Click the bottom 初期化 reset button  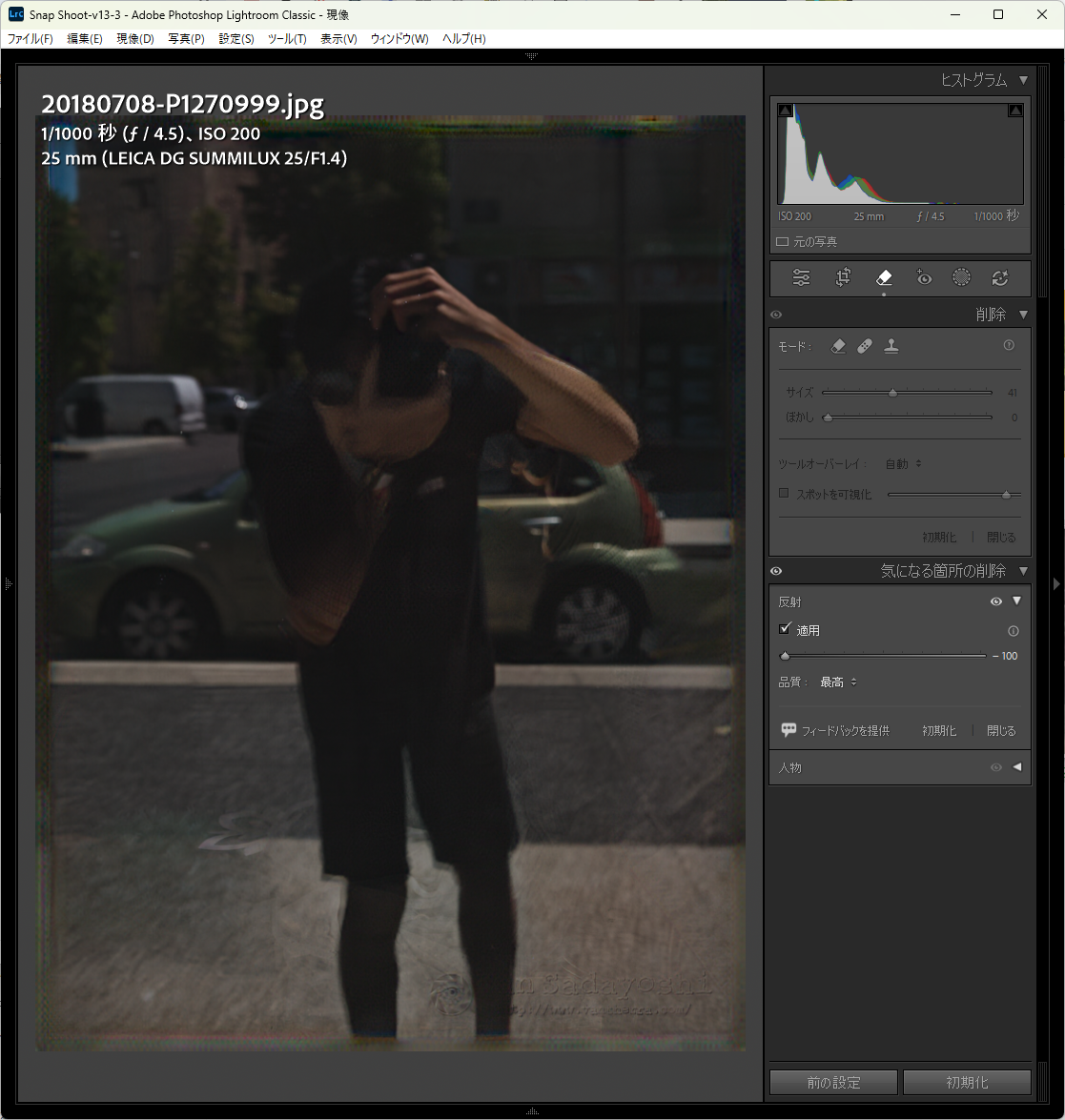(967, 1083)
